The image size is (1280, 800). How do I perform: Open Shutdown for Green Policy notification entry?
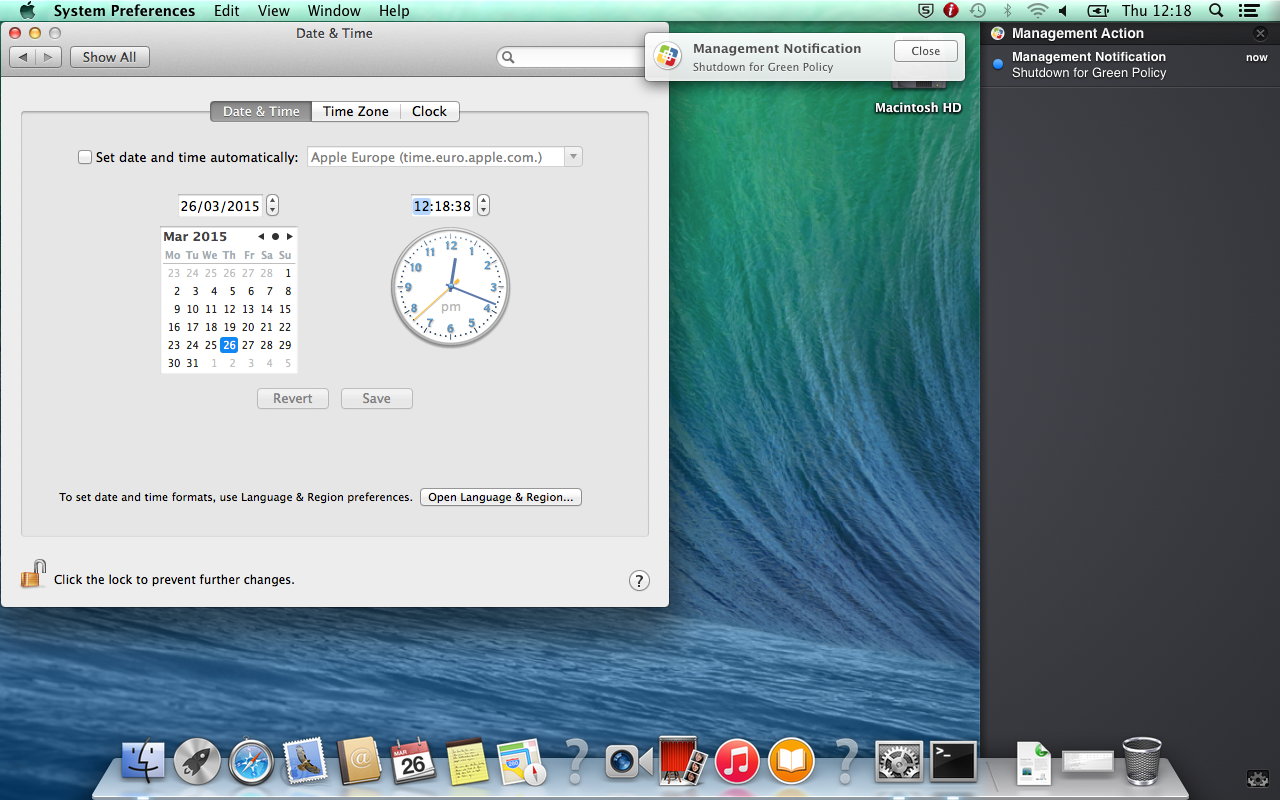pos(1130,65)
